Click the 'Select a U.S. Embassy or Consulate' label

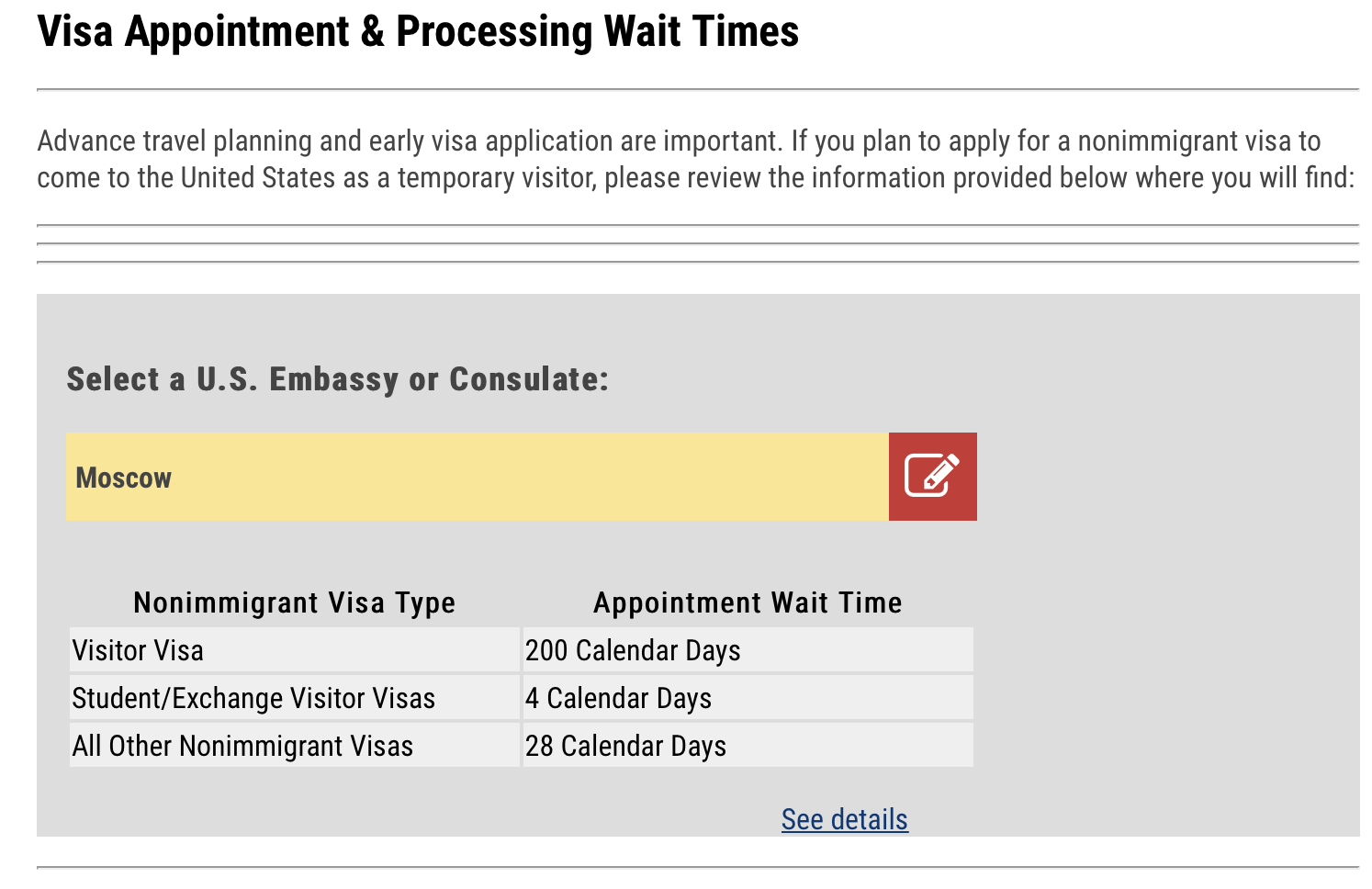tap(337, 378)
